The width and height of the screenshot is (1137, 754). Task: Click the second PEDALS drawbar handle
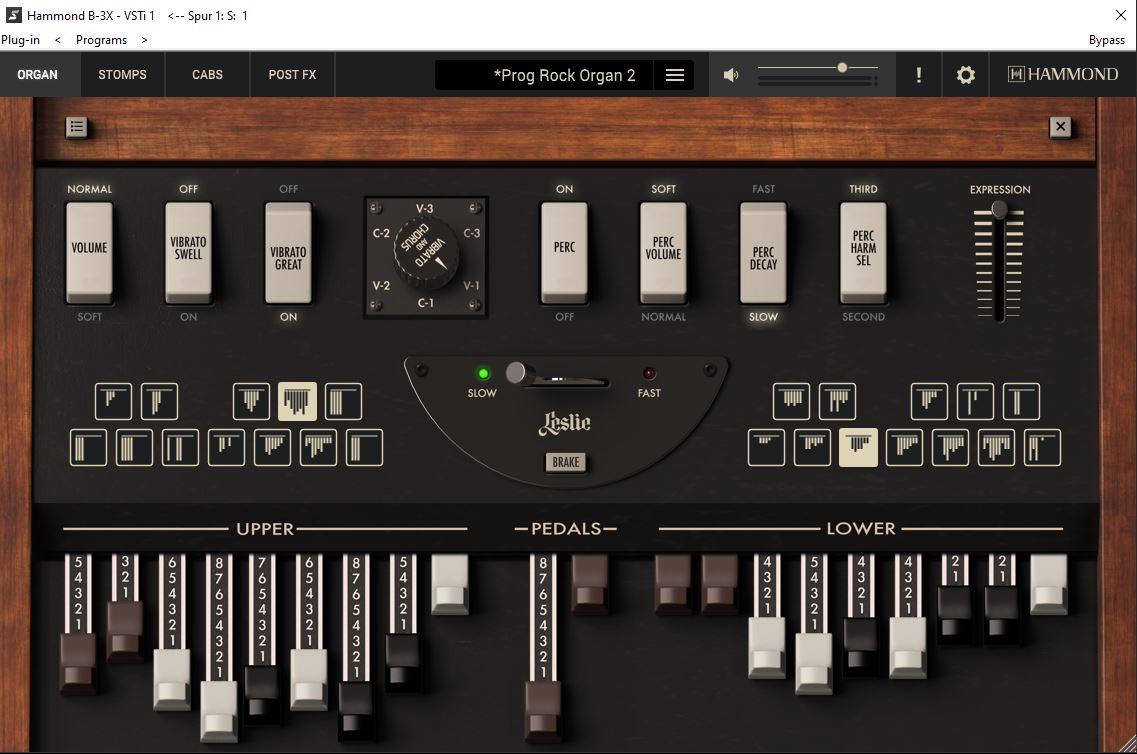tap(590, 585)
